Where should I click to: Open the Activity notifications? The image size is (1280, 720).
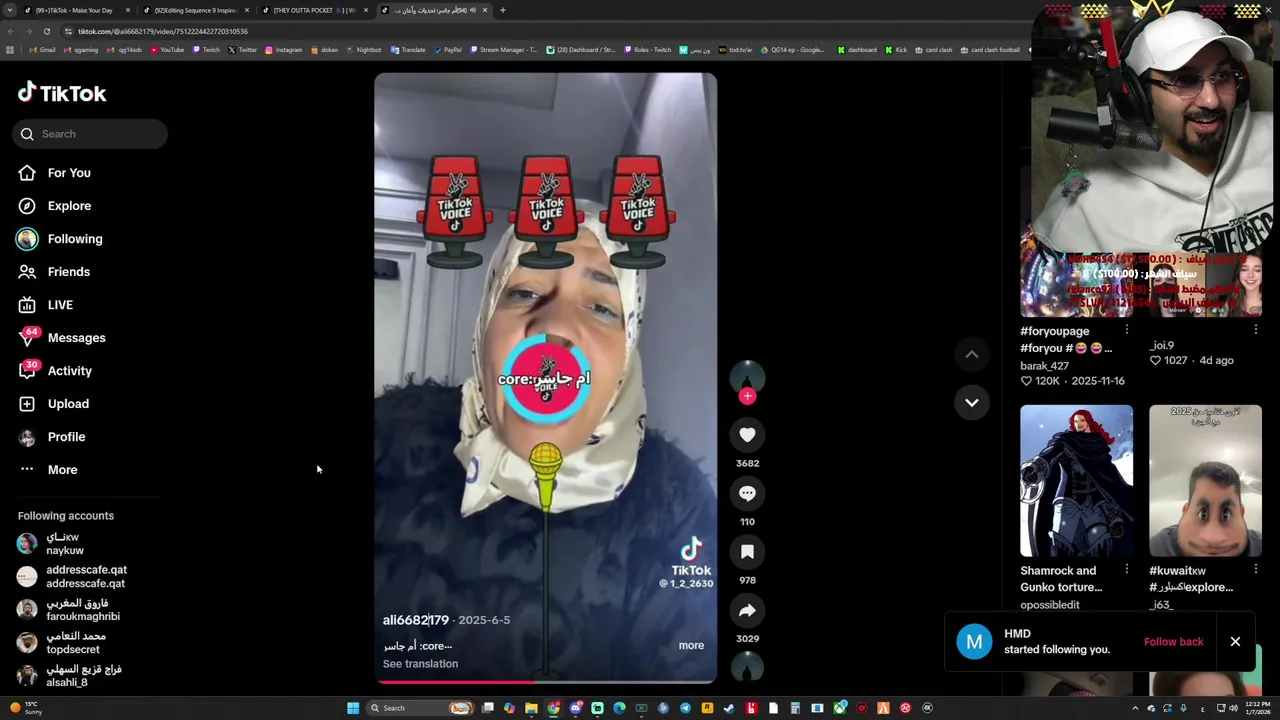tap(70, 371)
